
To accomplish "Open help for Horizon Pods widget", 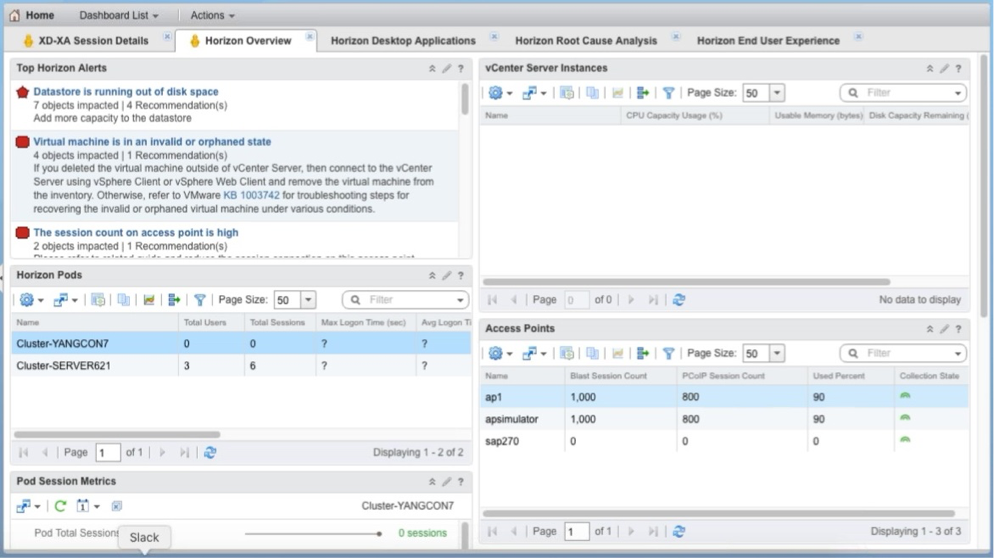I will (461, 275).
